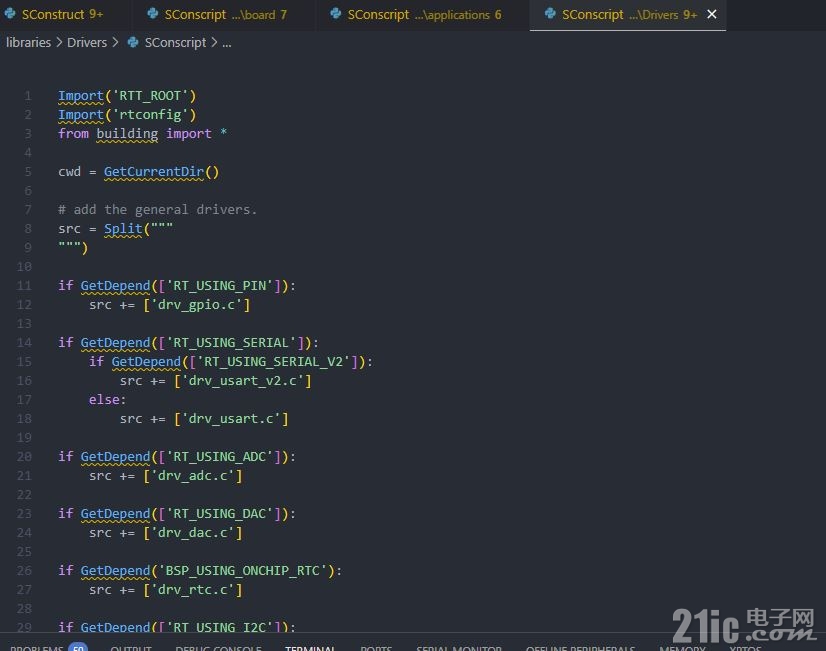Click the word building on line 3
Image resolution: width=826 pixels, height=651 pixels.
pos(127,134)
